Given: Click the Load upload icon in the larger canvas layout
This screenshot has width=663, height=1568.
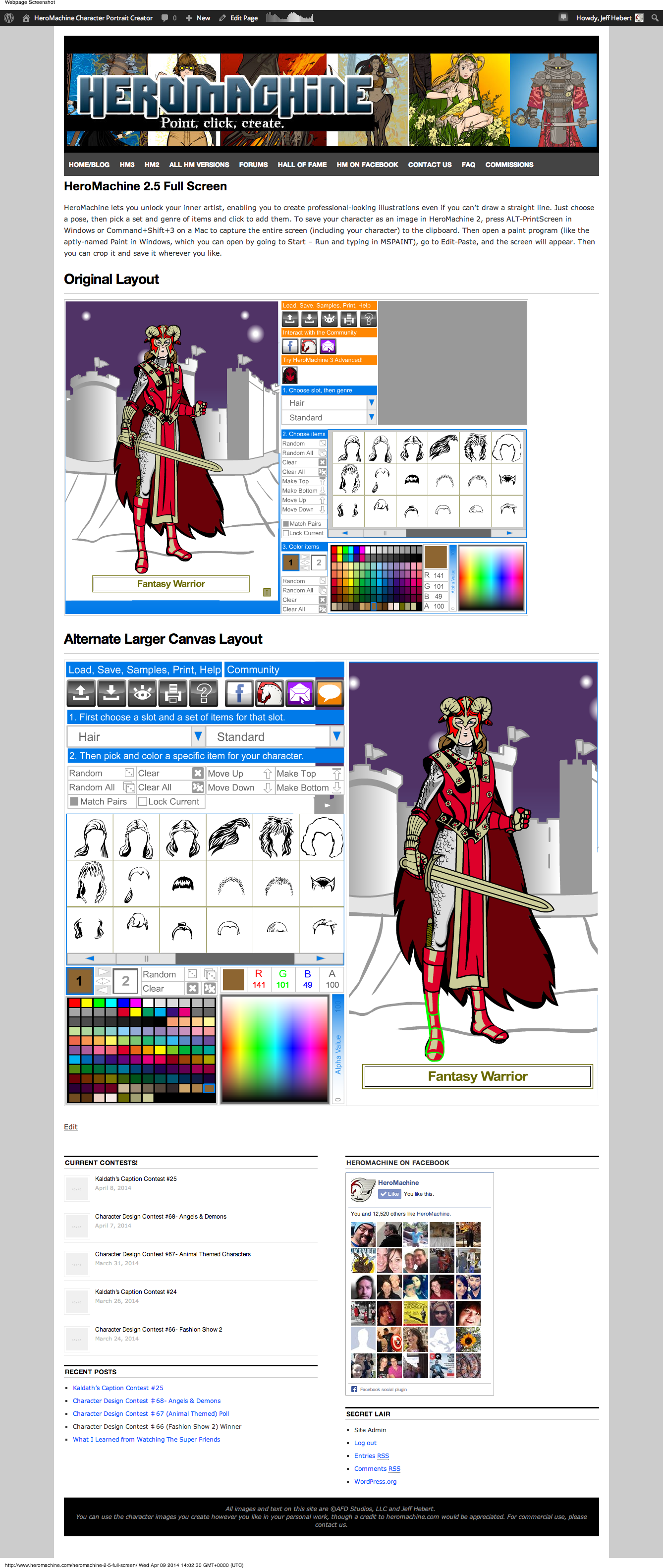Looking at the screenshot, I should coord(81,693).
